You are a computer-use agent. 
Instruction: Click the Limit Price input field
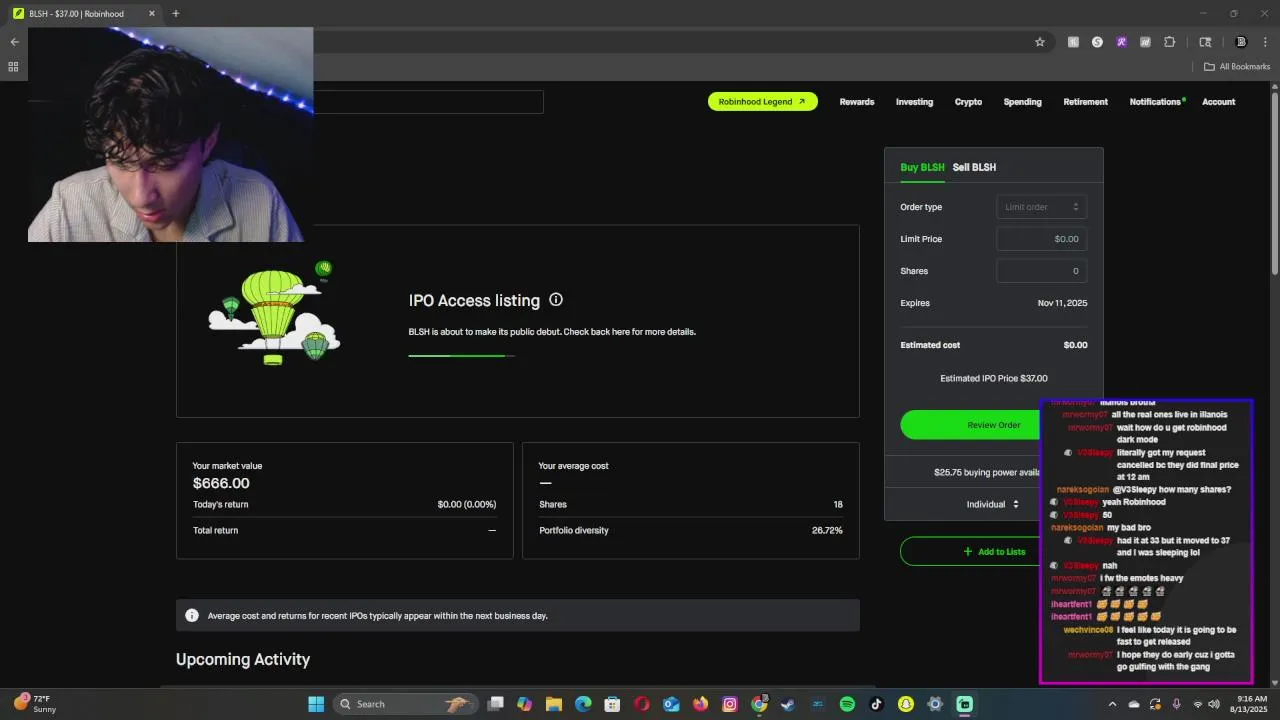(1042, 239)
